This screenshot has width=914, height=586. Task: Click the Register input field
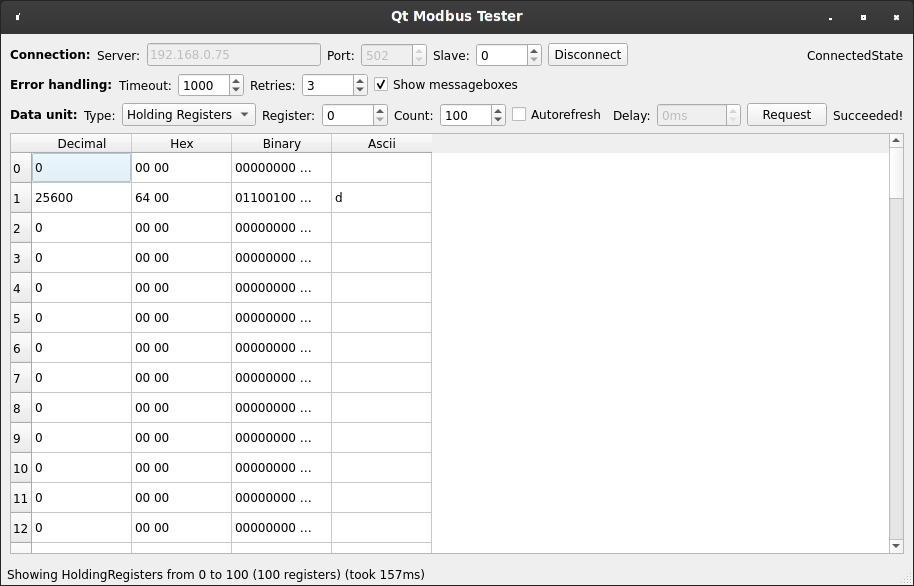[x=347, y=115]
